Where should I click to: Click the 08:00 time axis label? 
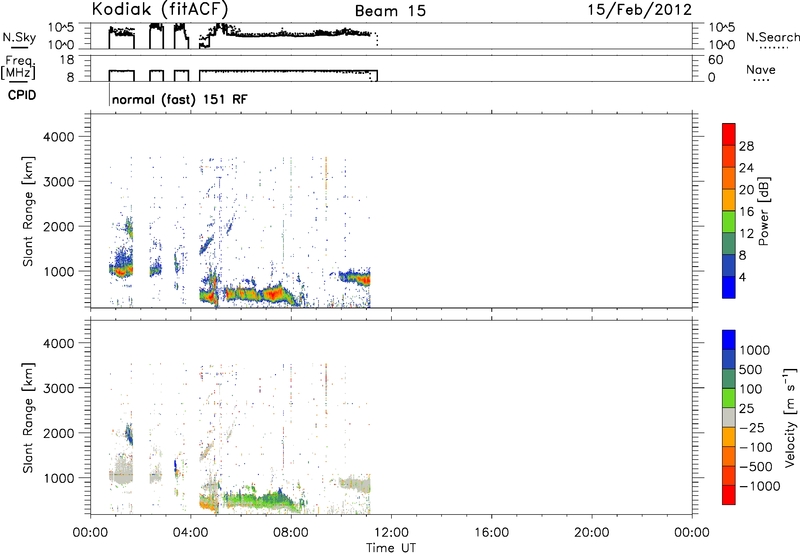290,533
